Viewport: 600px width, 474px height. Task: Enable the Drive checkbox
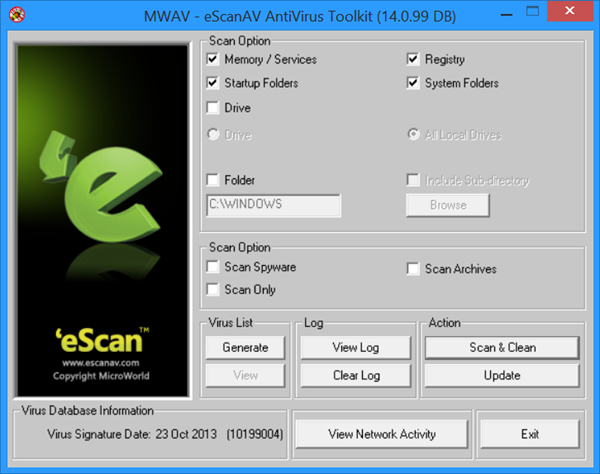(x=213, y=108)
